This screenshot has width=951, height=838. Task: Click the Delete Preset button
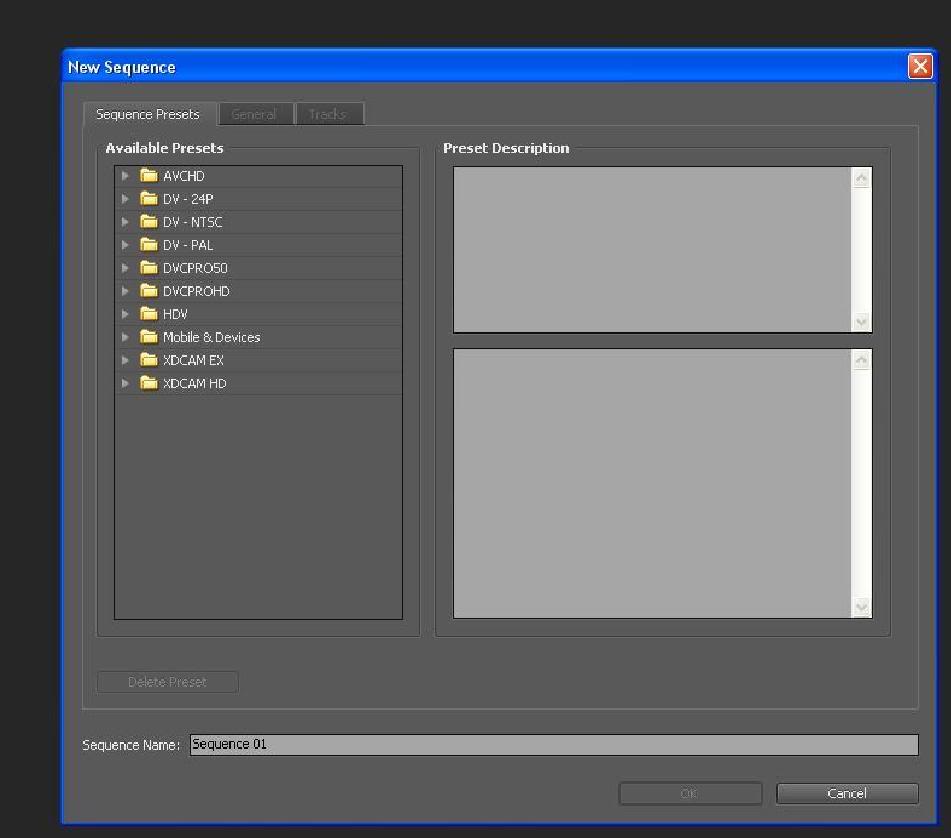[x=166, y=681]
